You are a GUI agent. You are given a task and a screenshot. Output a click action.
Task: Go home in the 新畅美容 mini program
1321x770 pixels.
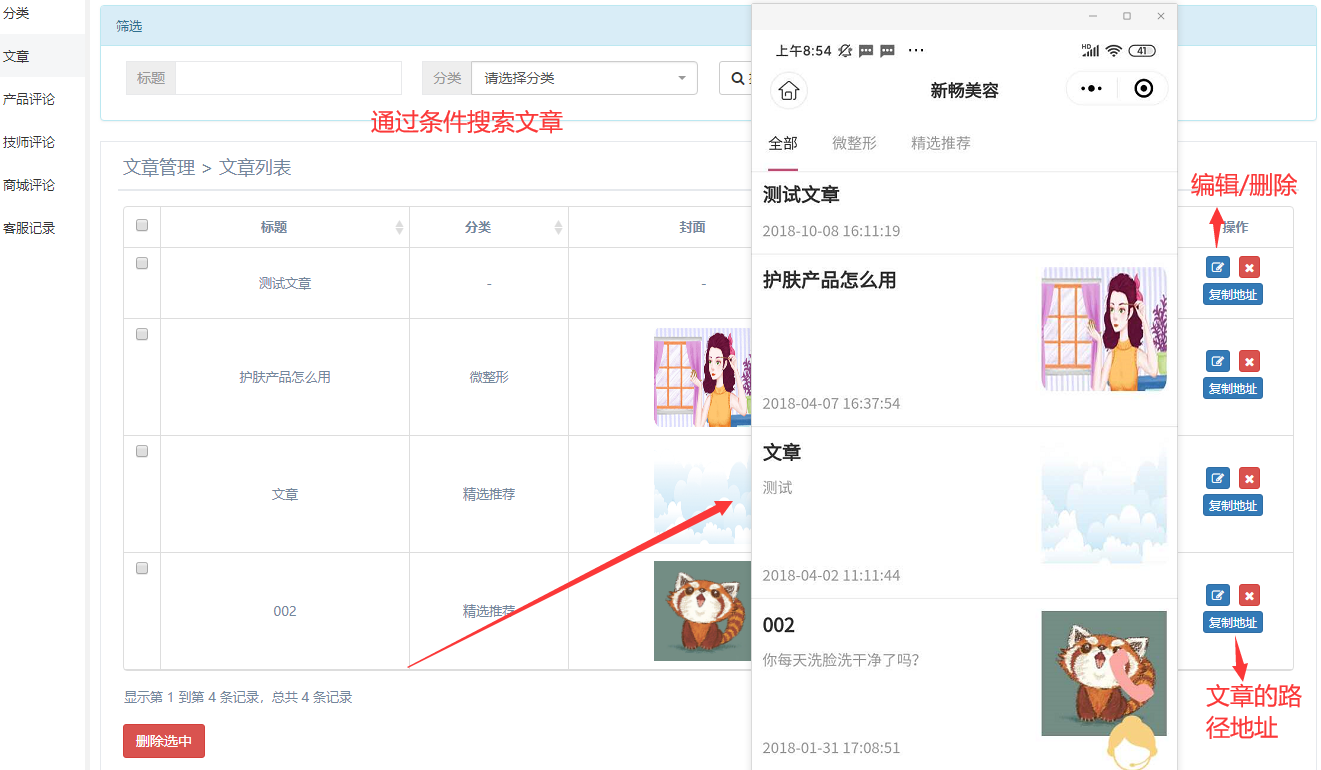789,91
